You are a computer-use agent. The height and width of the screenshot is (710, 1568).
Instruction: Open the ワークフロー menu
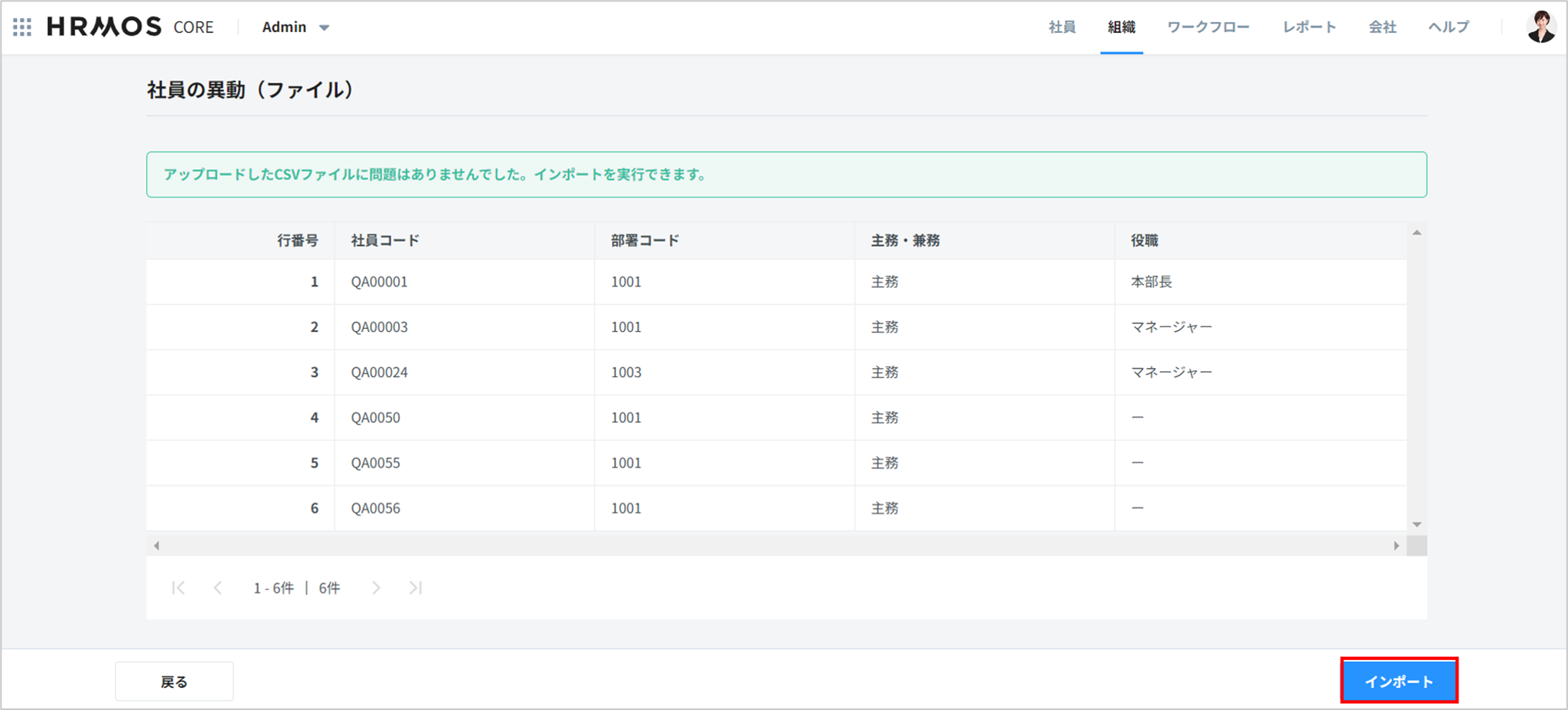(x=1208, y=27)
